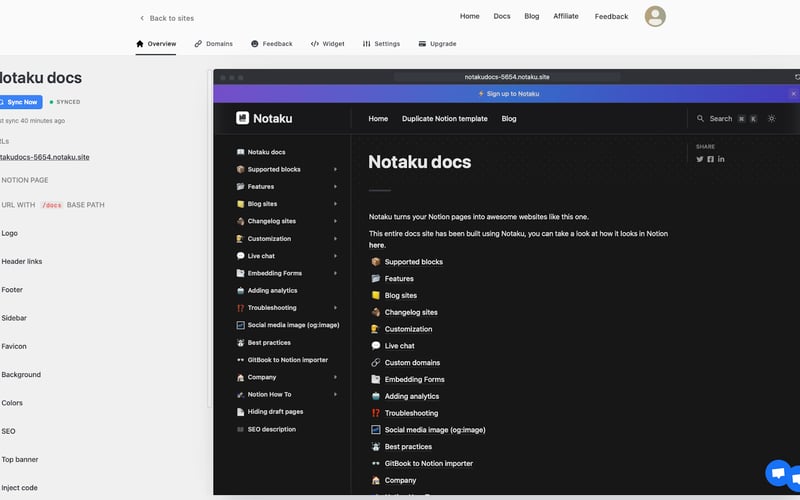
Task: Click the Back to sites link
Action: [x=166, y=18]
